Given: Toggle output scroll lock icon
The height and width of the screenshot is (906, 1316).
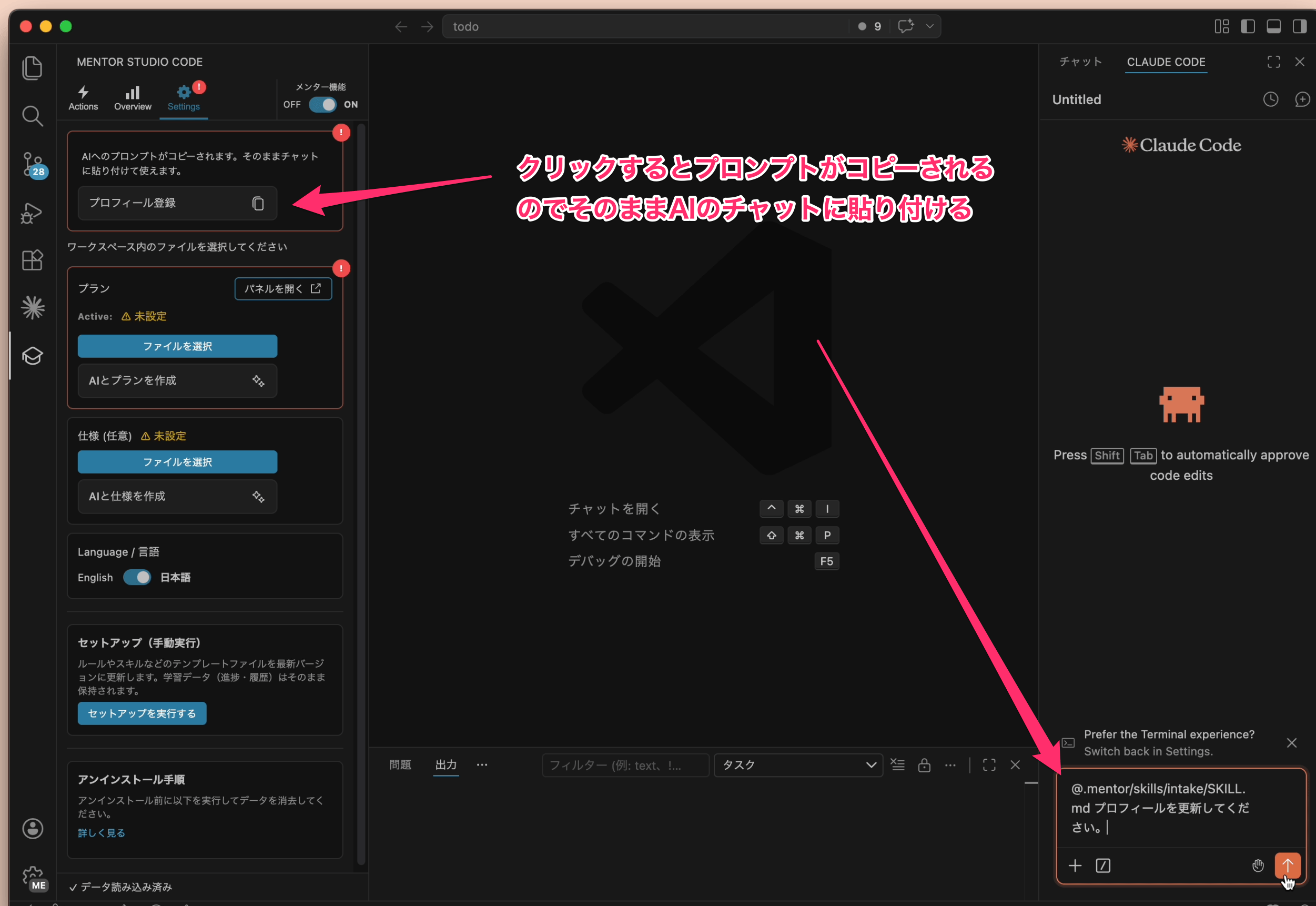Looking at the screenshot, I should pos(924,765).
